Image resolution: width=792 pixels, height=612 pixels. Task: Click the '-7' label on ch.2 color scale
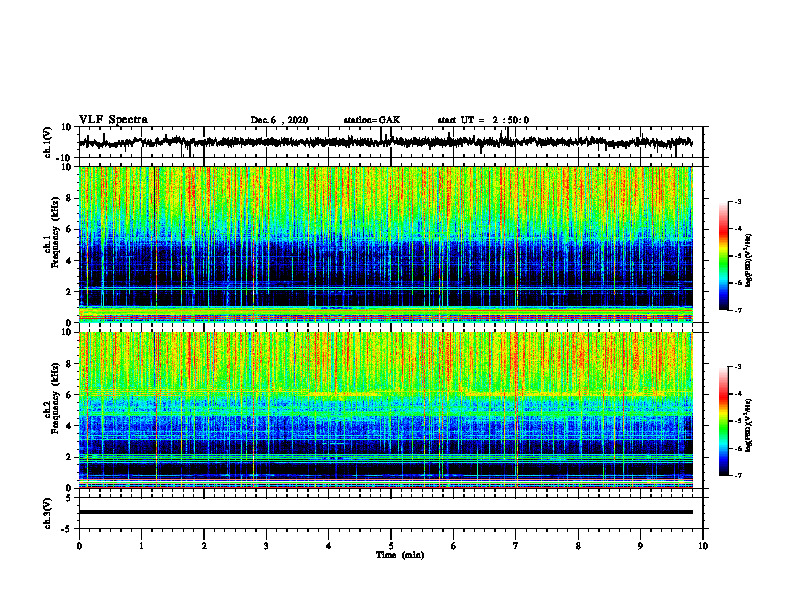pyautogui.click(x=737, y=476)
